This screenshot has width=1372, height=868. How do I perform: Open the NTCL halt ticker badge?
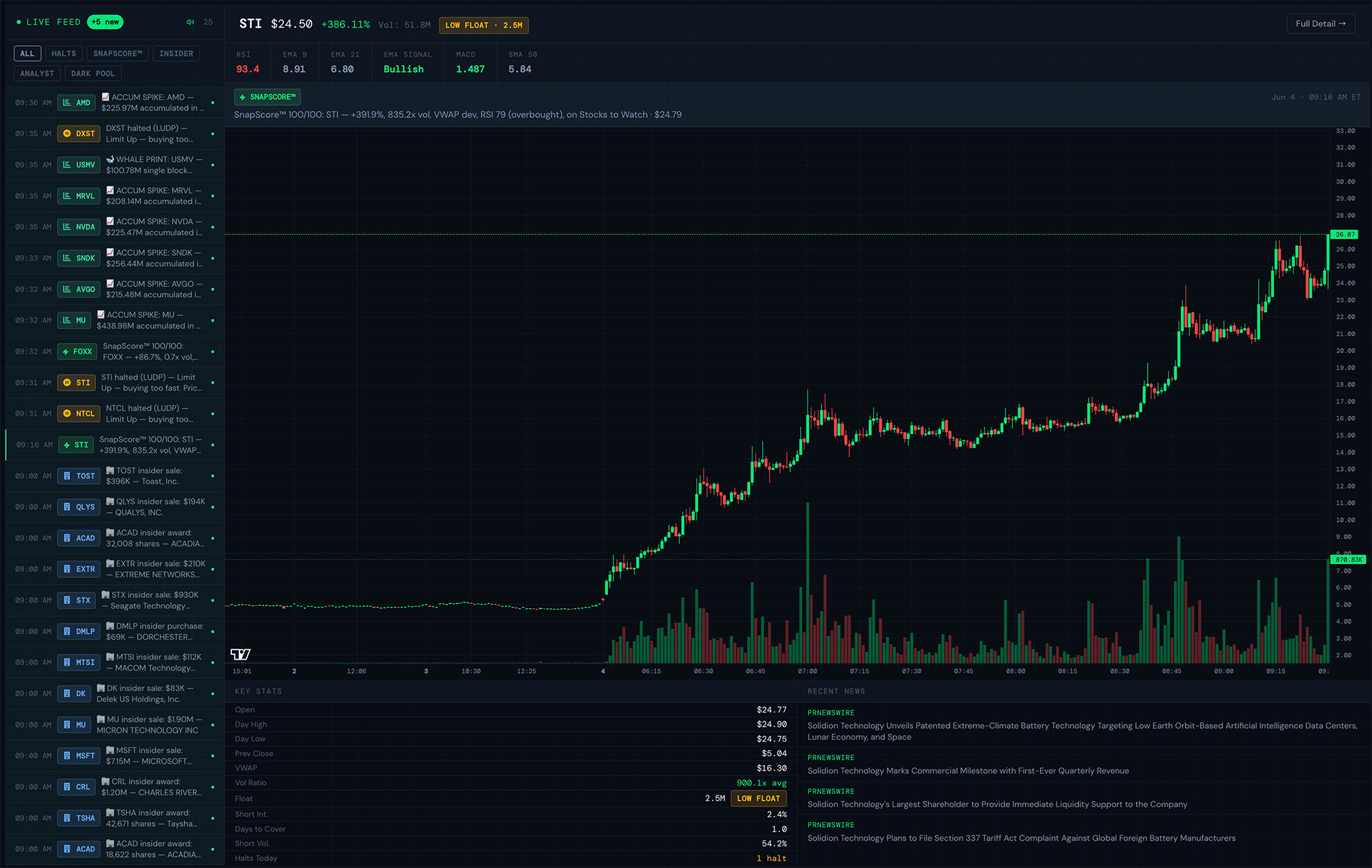pos(79,413)
